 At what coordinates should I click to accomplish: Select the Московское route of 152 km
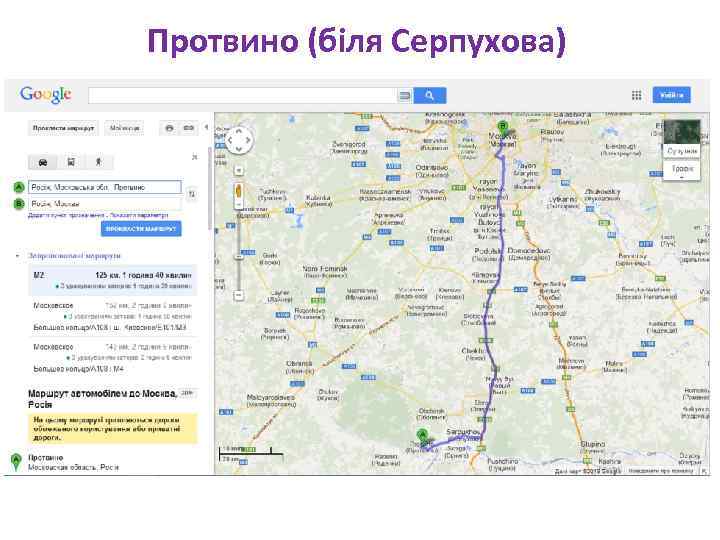(x=113, y=316)
